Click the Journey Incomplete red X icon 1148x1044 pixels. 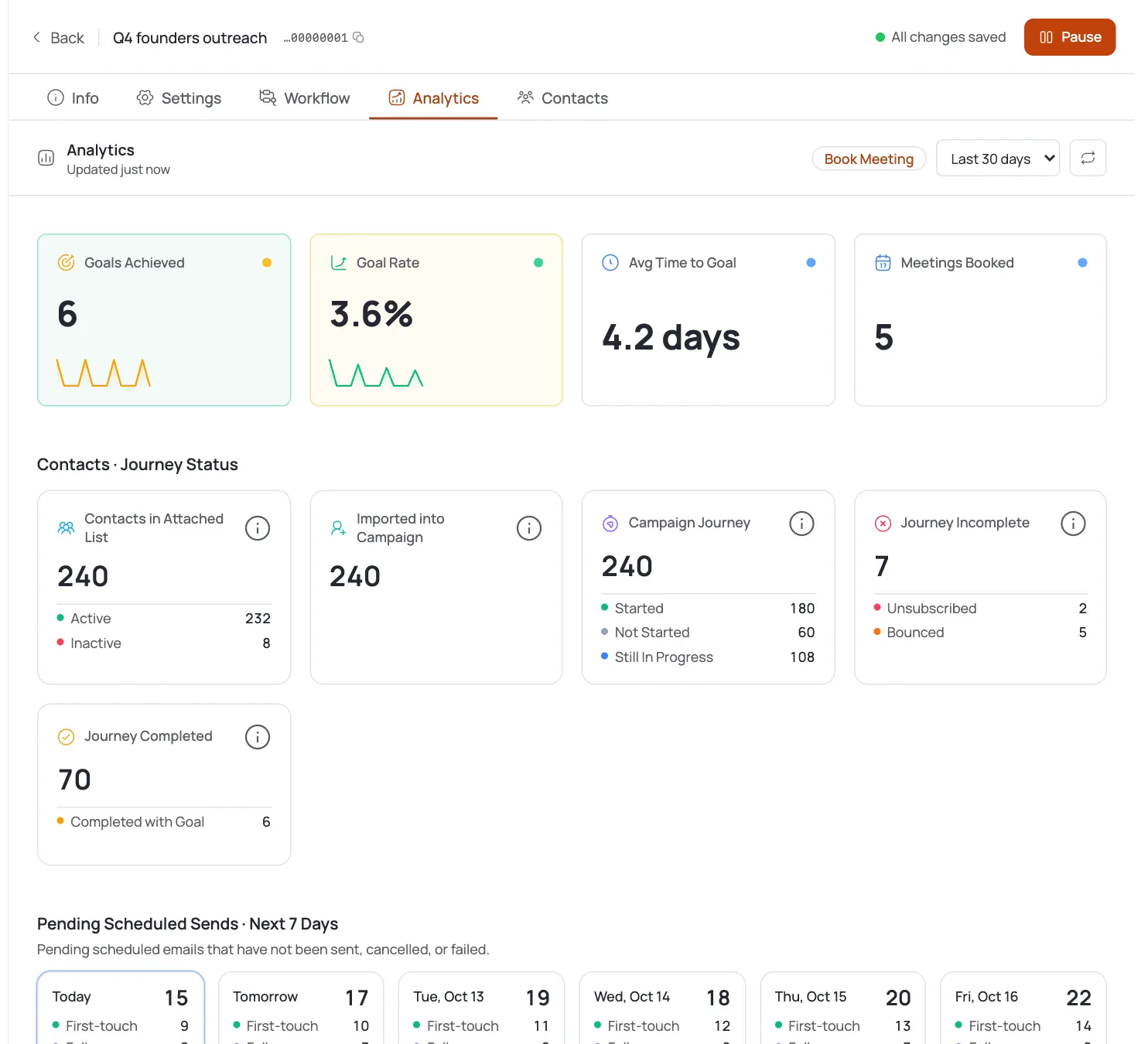[883, 524]
